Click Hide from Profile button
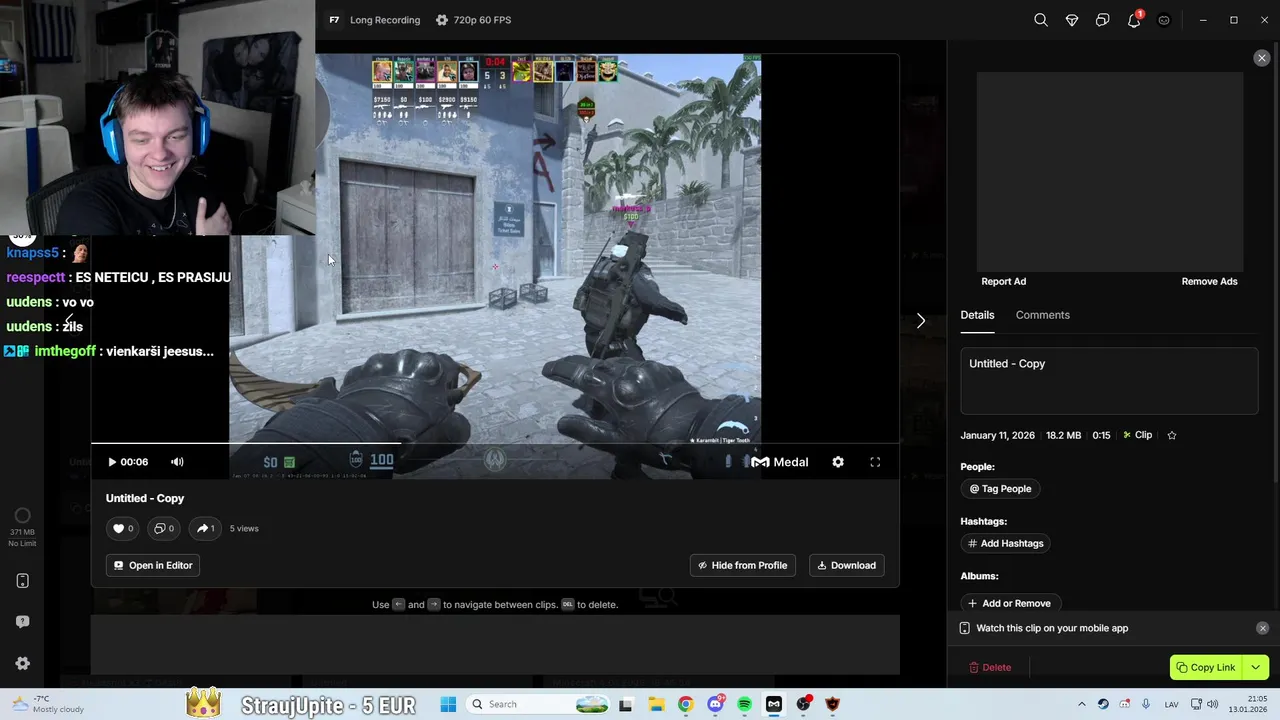1280x720 pixels. (743, 565)
